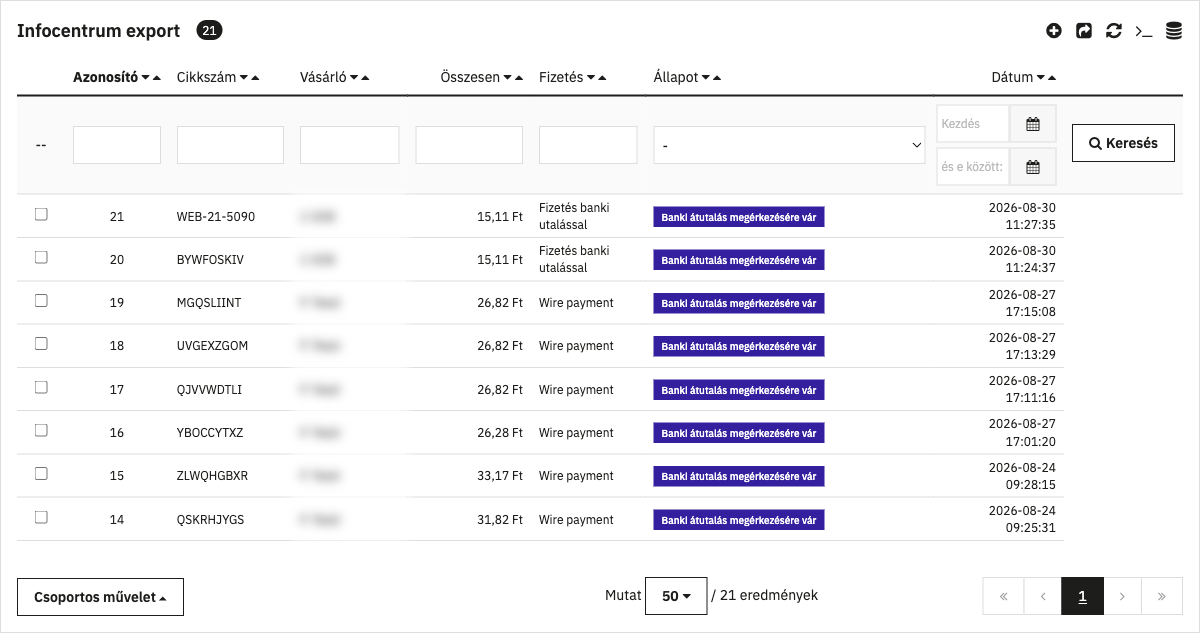Click total 33,17 Ft

click(500, 476)
